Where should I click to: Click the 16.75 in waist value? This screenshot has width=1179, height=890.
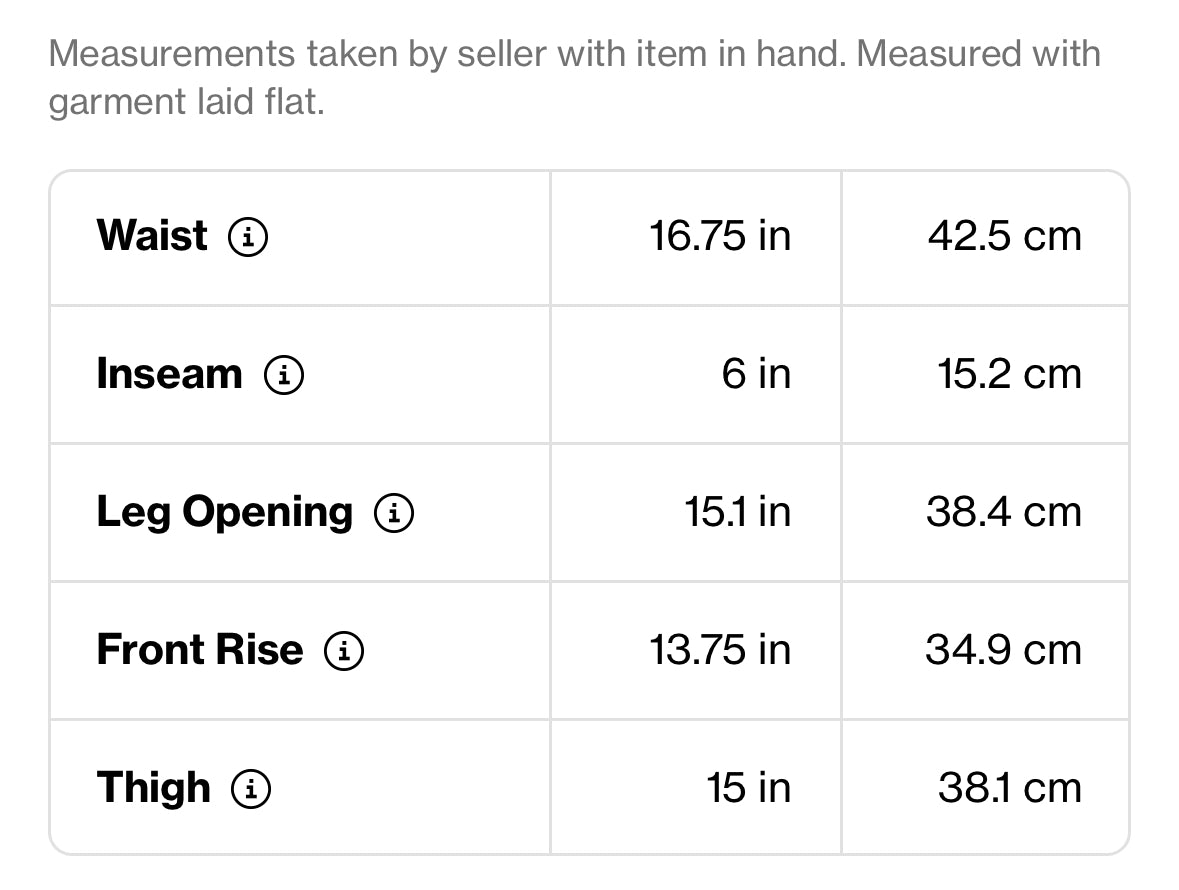720,236
